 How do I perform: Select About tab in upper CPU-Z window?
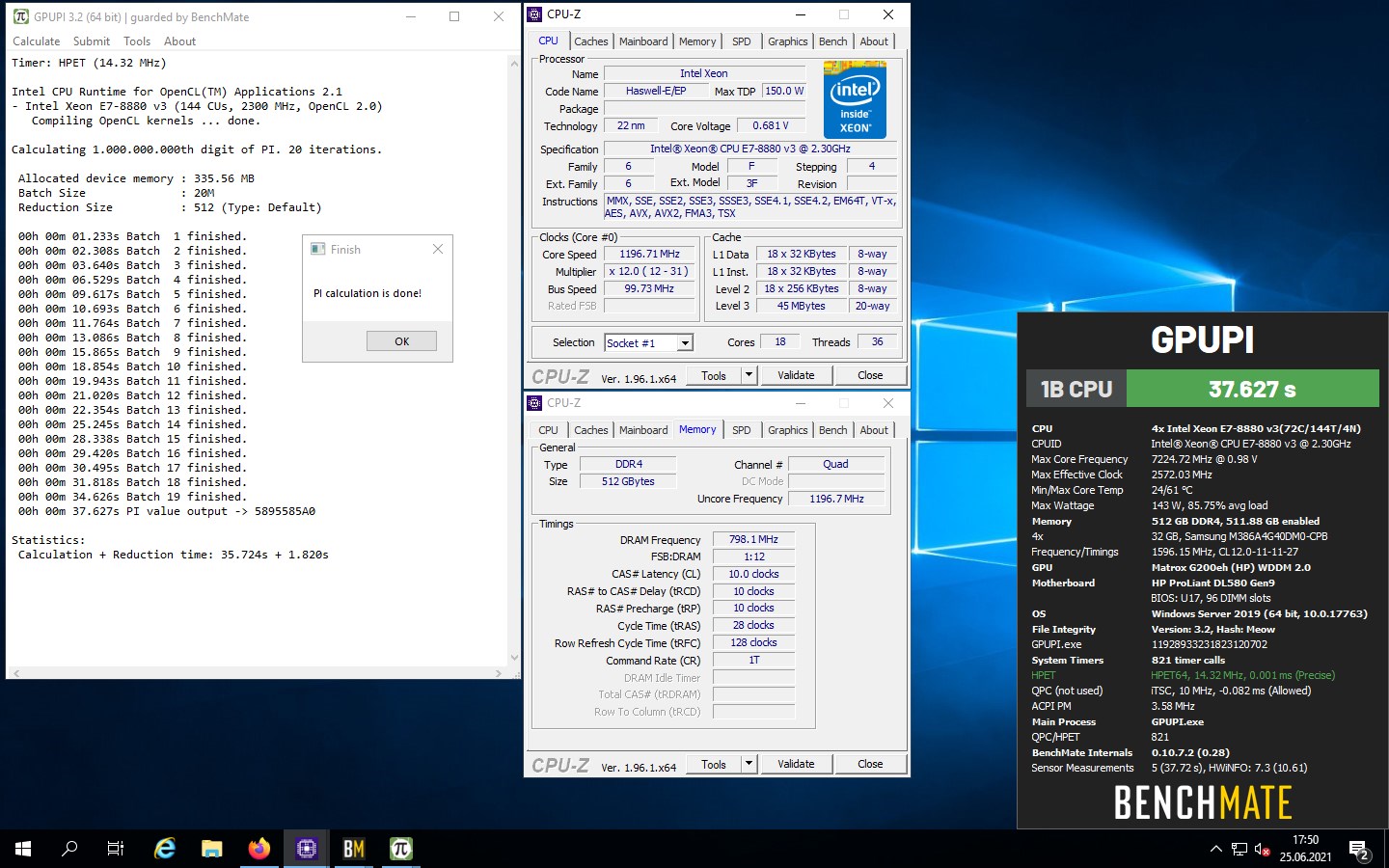pyautogui.click(x=874, y=41)
